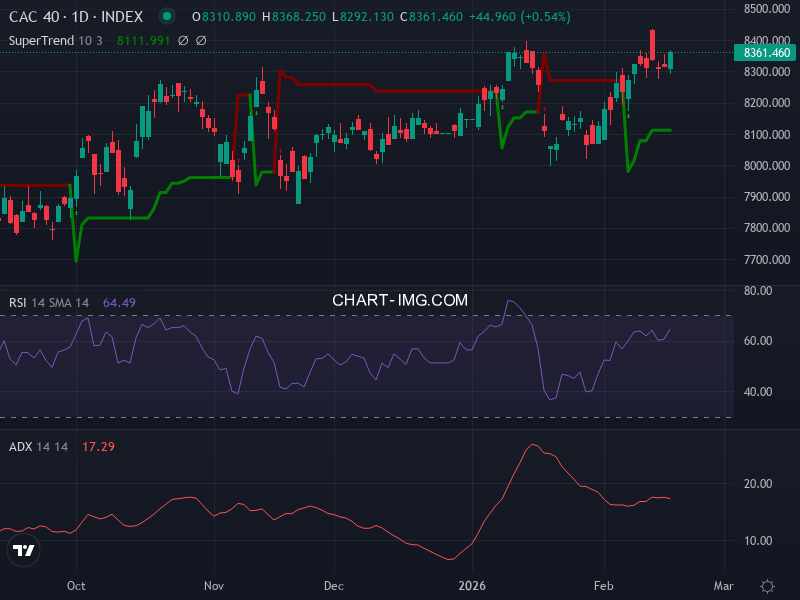Hide the SuperTrend indicator from the chart
The height and width of the screenshot is (600, 800).
click(x=40, y=42)
